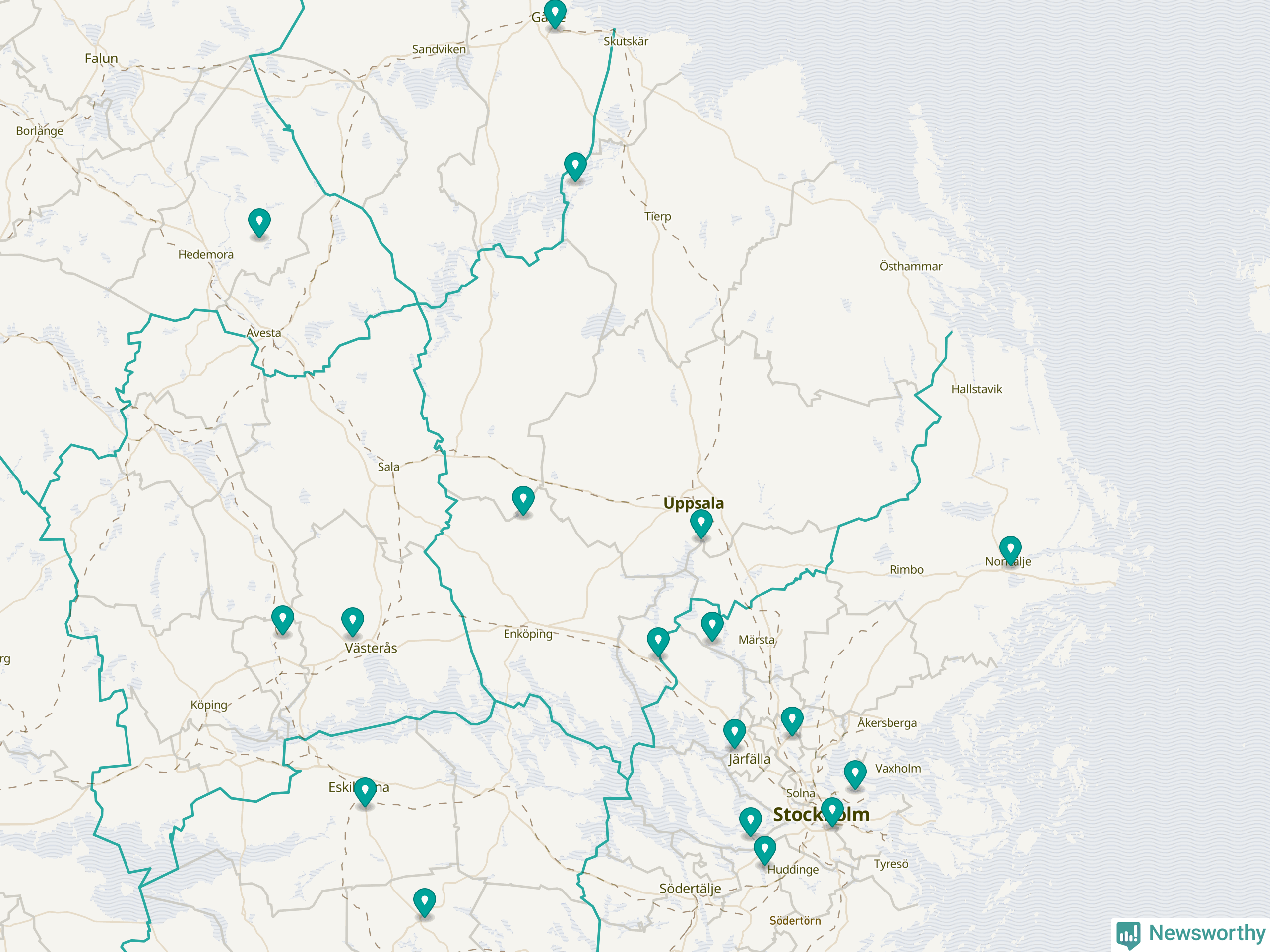1270x952 pixels.
Task: Select the pin southeast of Sala
Action: click(x=523, y=499)
